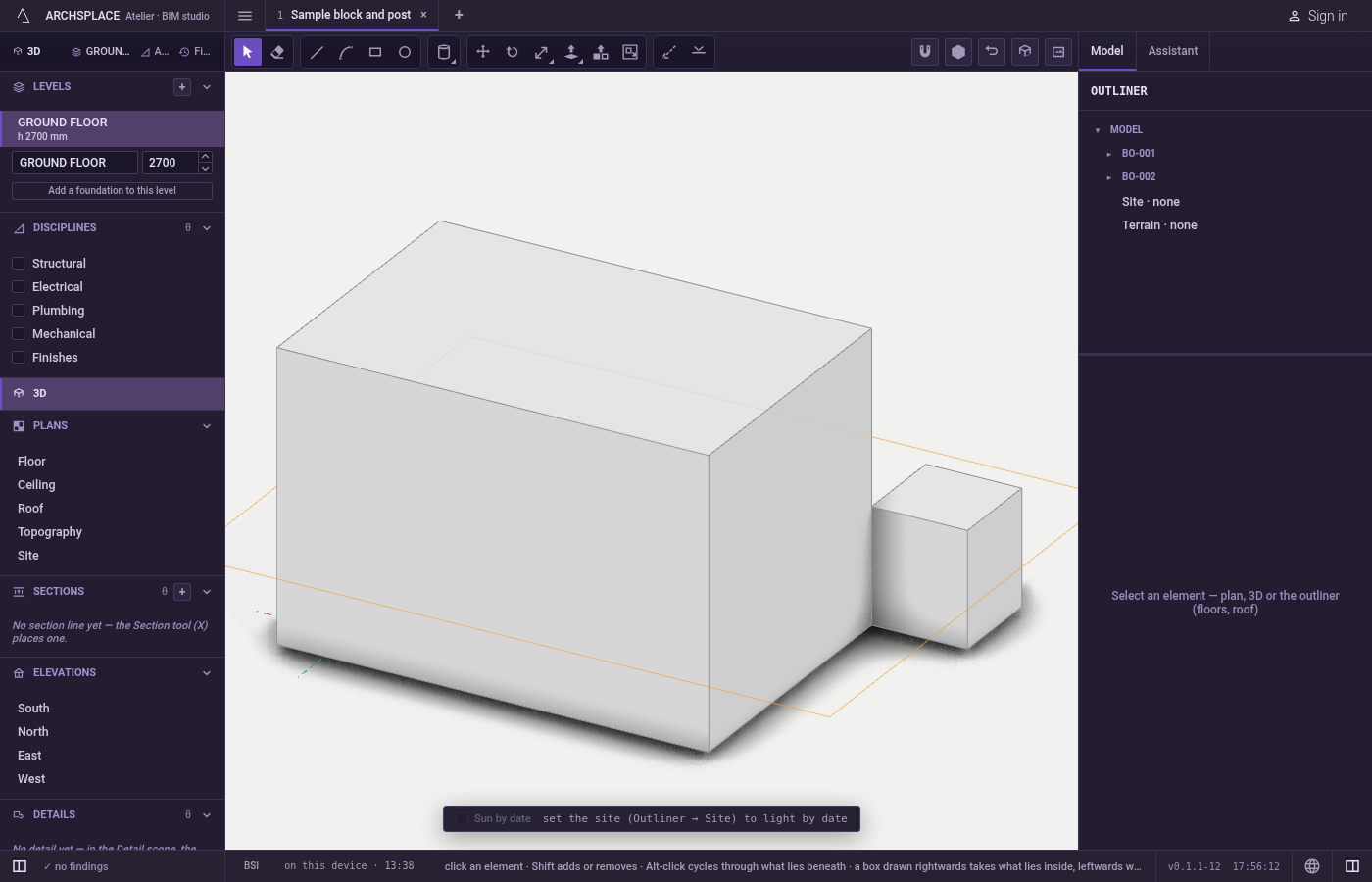Increase the level height stepper
The height and width of the screenshot is (882, 1372).
click(x=205, y=157)
